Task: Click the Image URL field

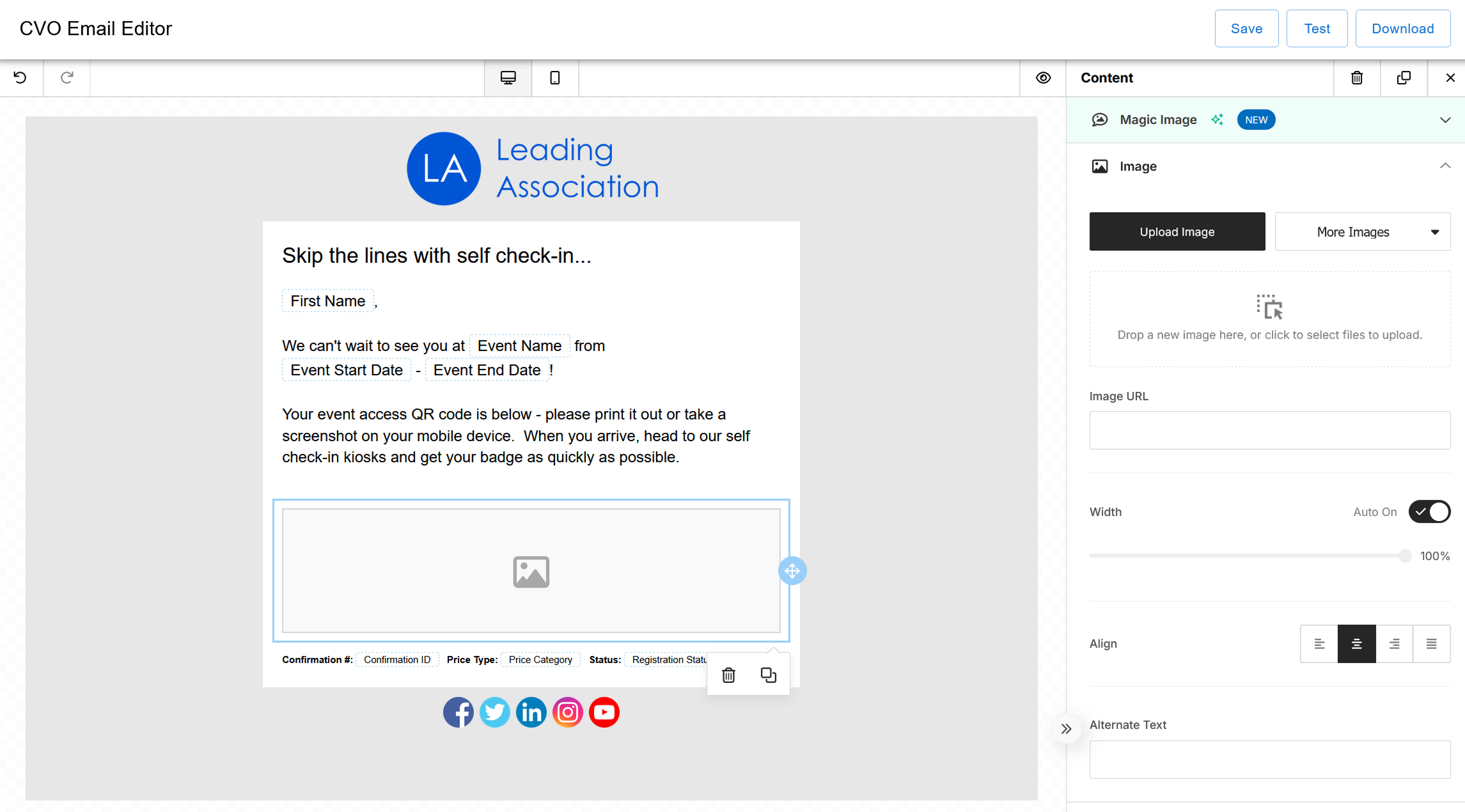Action: pyautogui.click(x=1270, y=430)
